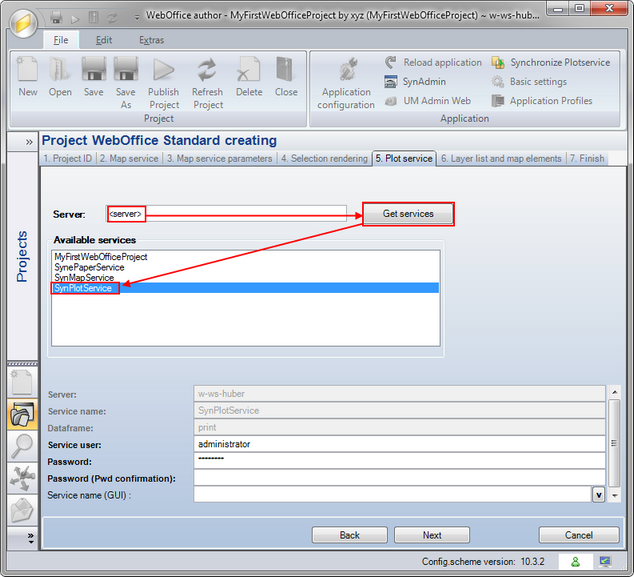Image resolution: width=634 pixels, height=577 pixels.
Task: Go to 4. Selection rendering tab
Action: click(x=324, y=159)
